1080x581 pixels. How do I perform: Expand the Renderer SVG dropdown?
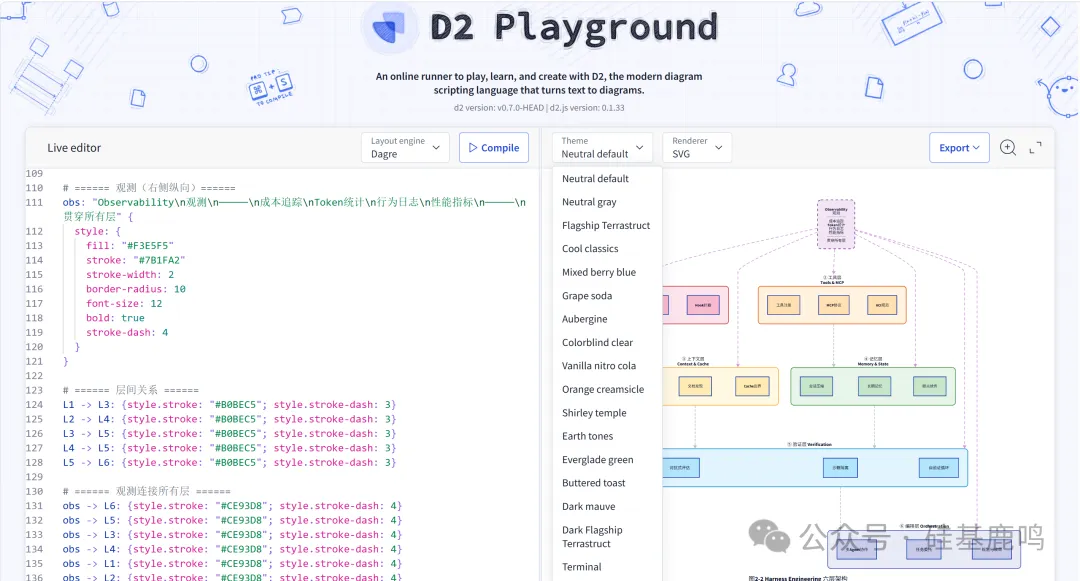pyautogui.click(x=696, y=148)
